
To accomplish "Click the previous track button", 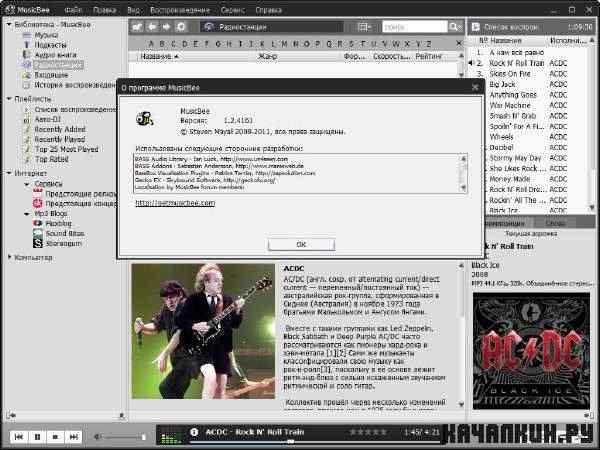I will pos(19,437).
